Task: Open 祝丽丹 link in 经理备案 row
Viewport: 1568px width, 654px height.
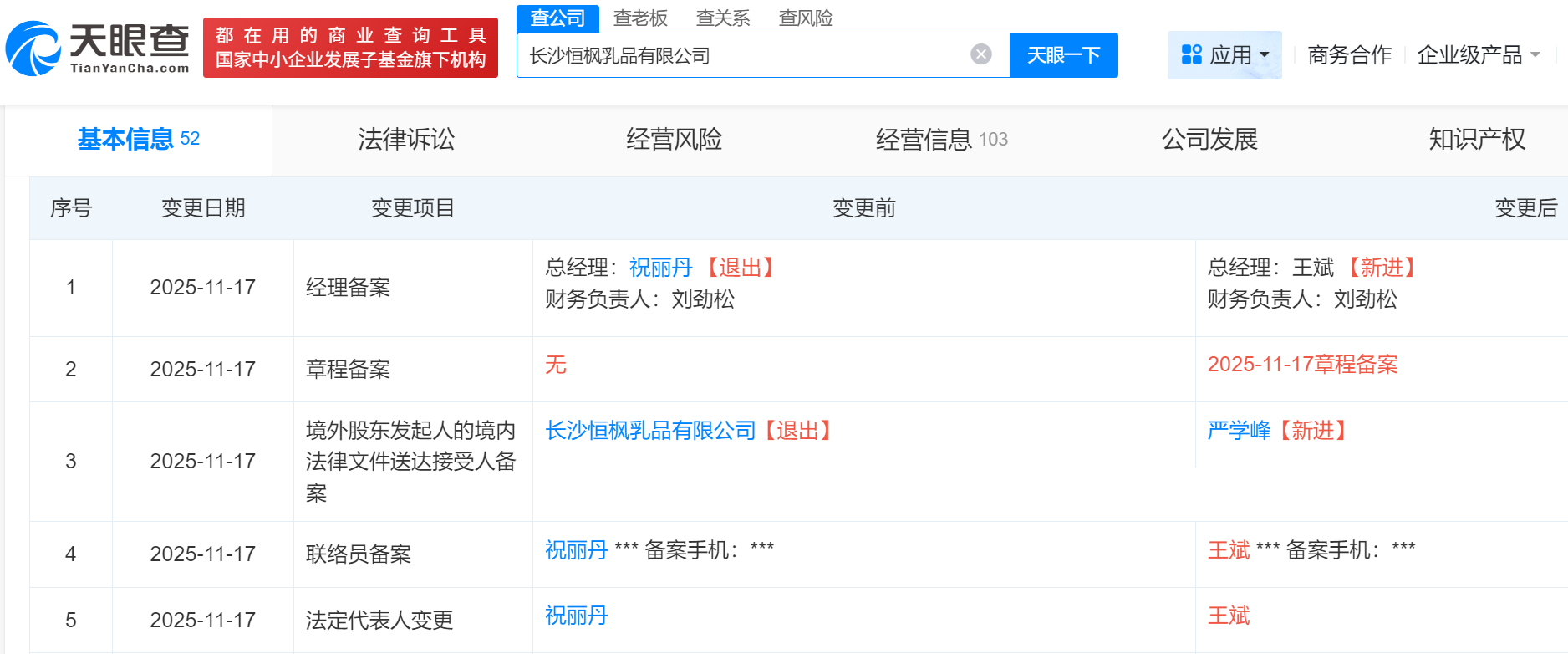Action: click(x=661, y=268)
